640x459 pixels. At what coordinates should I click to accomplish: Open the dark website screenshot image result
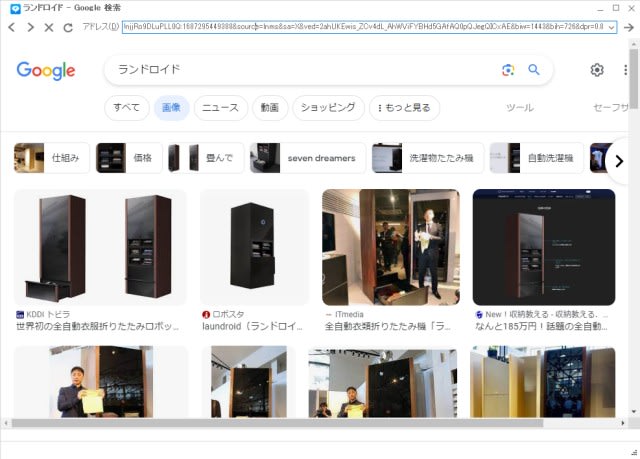pyautogui.click(x=544, y=247)
